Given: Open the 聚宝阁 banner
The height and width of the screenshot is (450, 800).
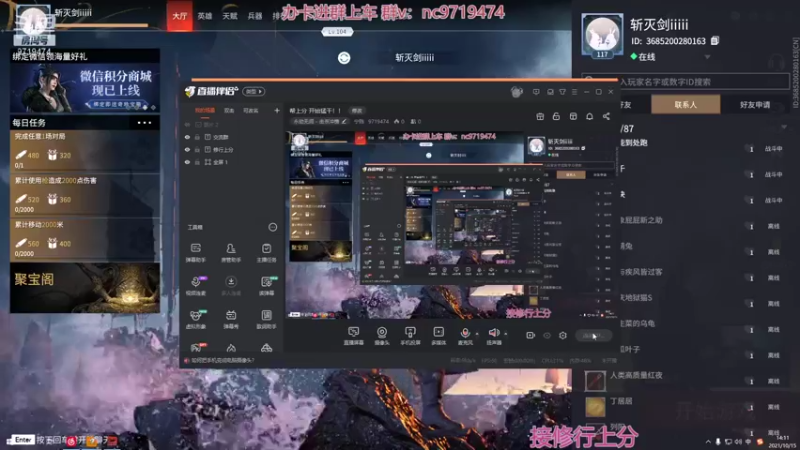Looking at the screenshot, I should [85, 288].
